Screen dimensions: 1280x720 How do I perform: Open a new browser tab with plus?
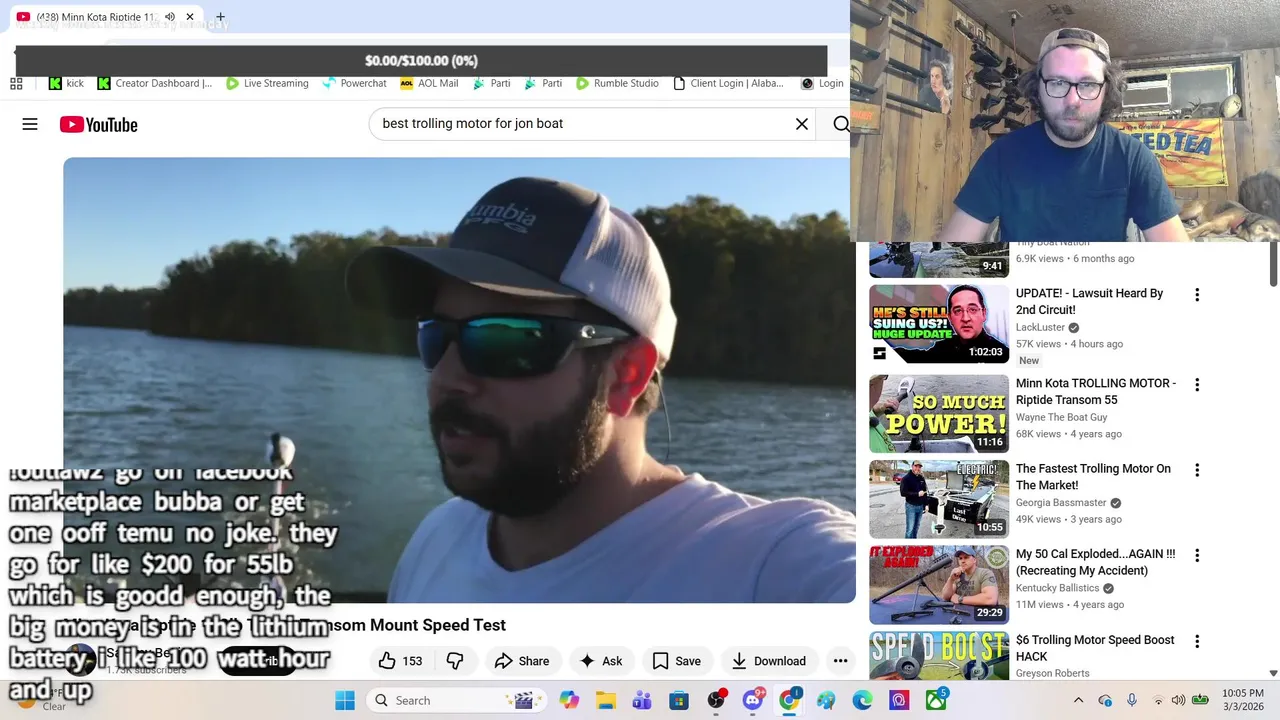pyautogui.click(x=220, y=17)
